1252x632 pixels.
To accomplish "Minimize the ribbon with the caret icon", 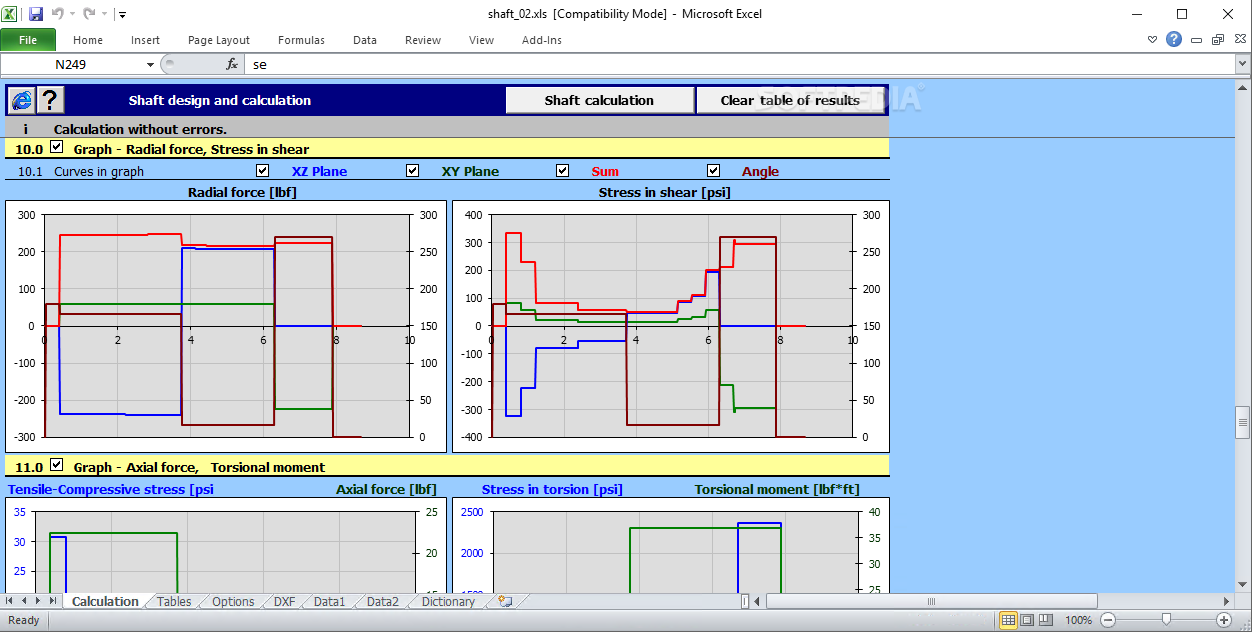I will (x=1152, y=40).
